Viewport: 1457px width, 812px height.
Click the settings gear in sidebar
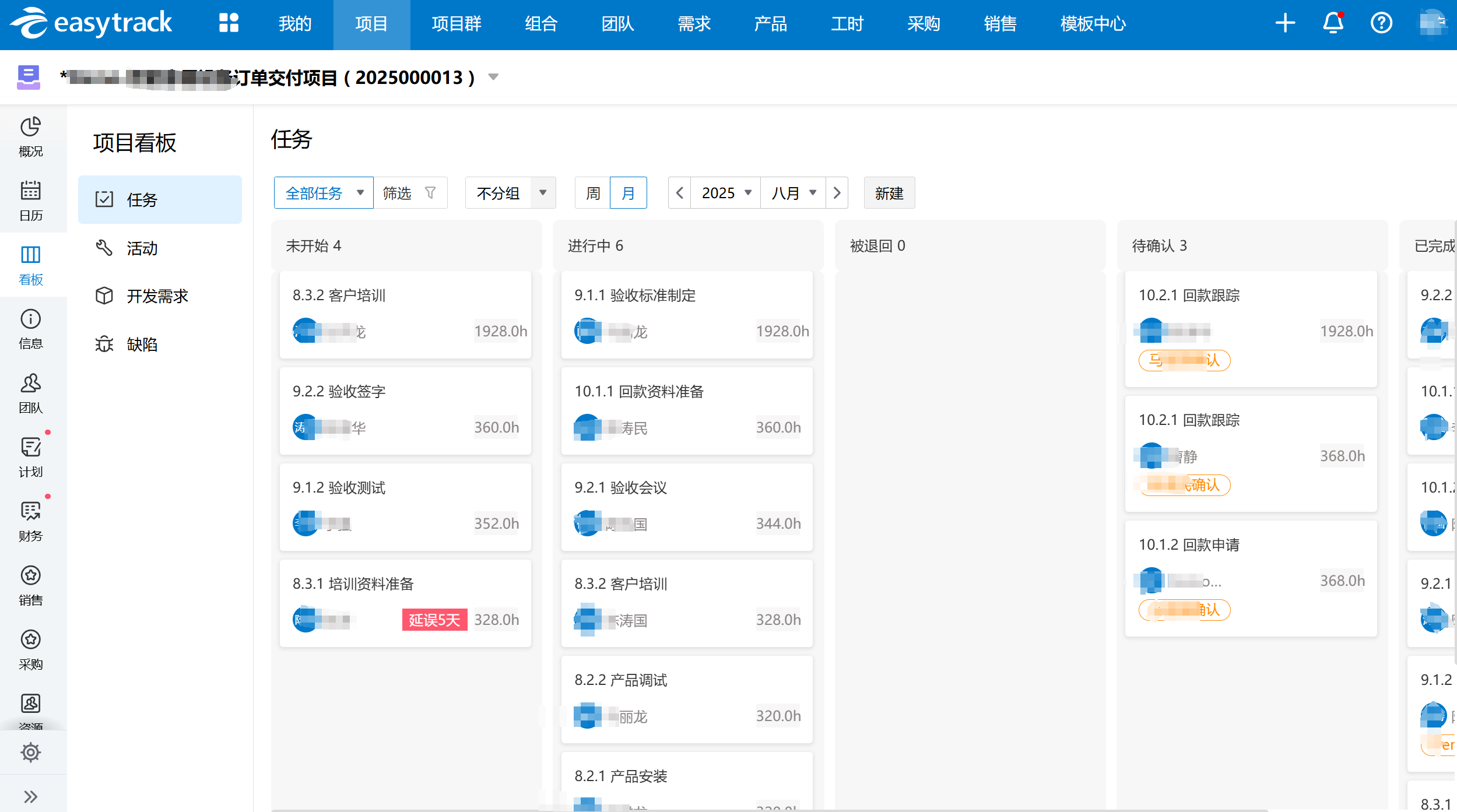click(30, 752)
